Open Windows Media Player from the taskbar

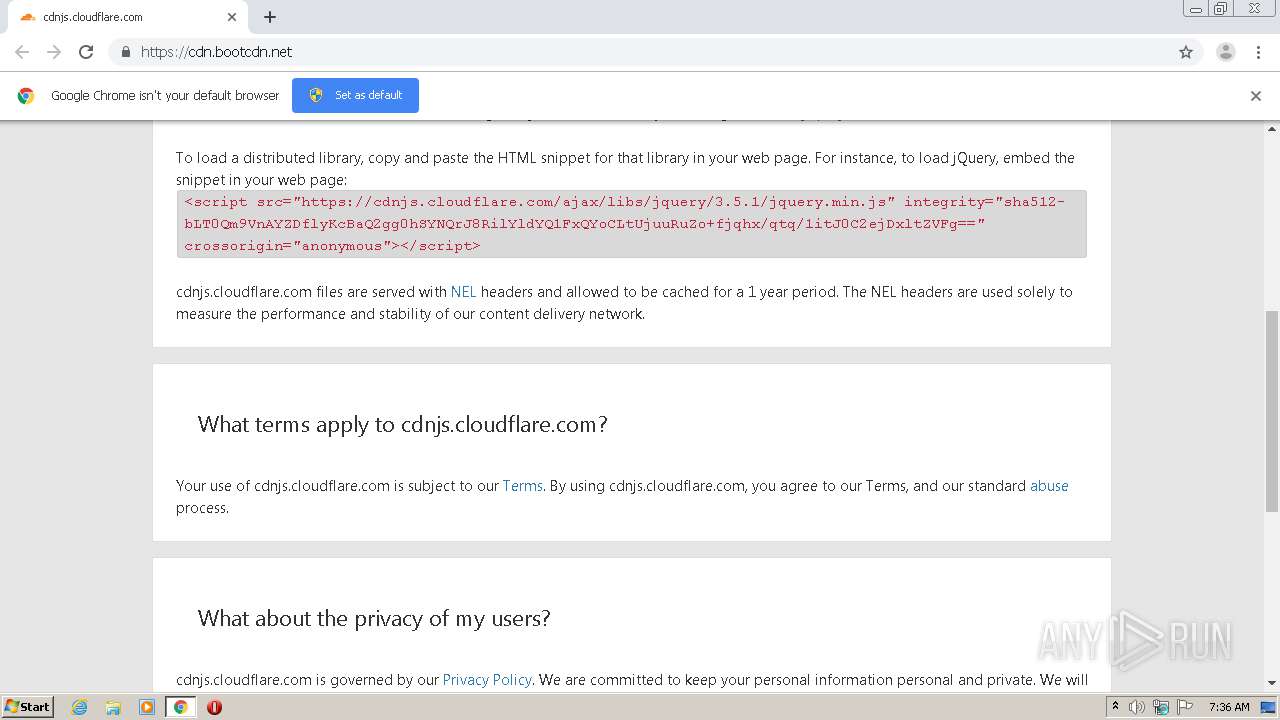(x=147, y=707)
